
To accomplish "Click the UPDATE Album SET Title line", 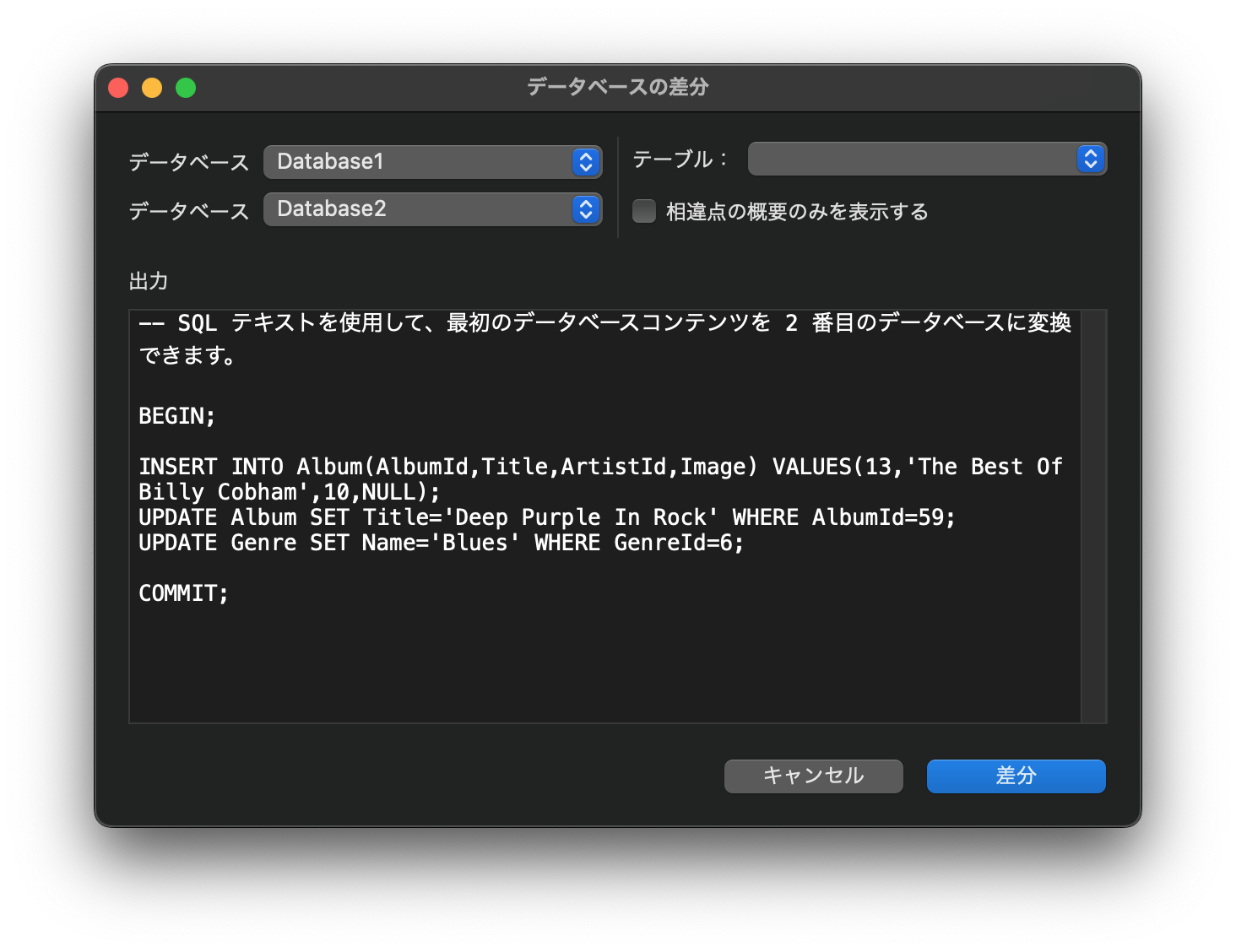I will click(547, 517).
